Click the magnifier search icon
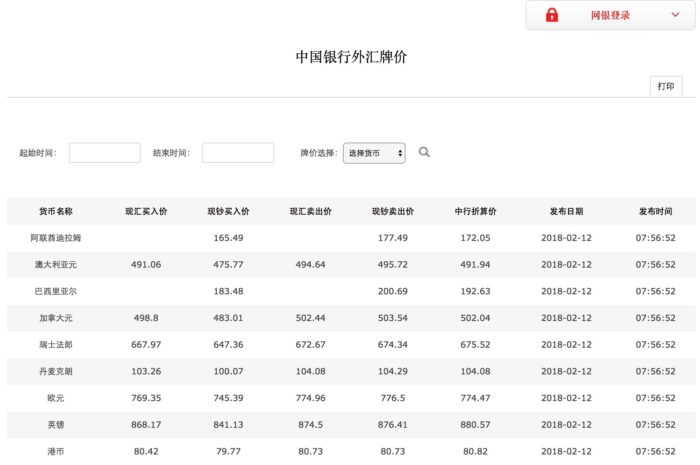700x465 pixels. (x=424, y=152)
